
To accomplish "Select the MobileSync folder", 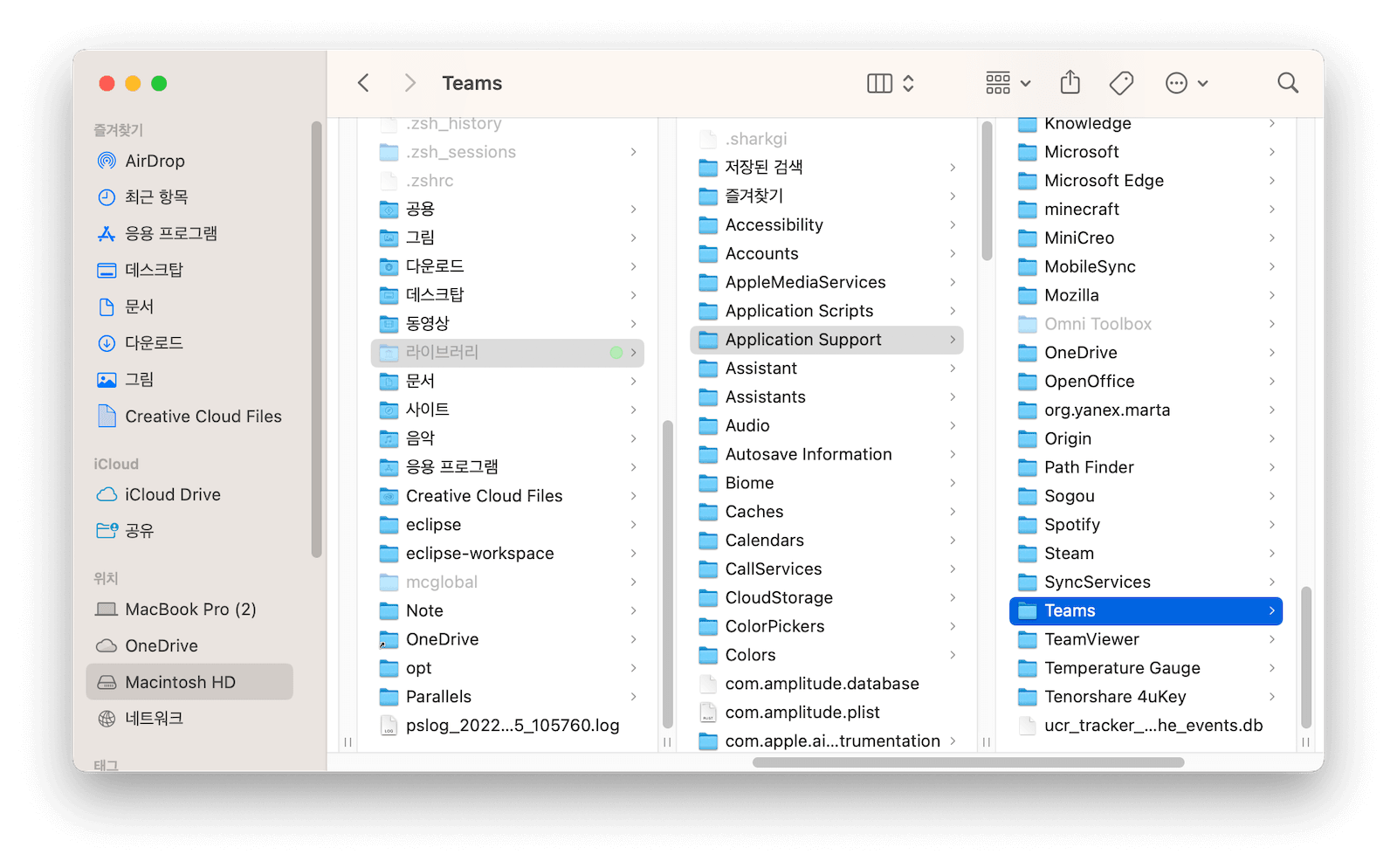I will (x=1146, y=267).
